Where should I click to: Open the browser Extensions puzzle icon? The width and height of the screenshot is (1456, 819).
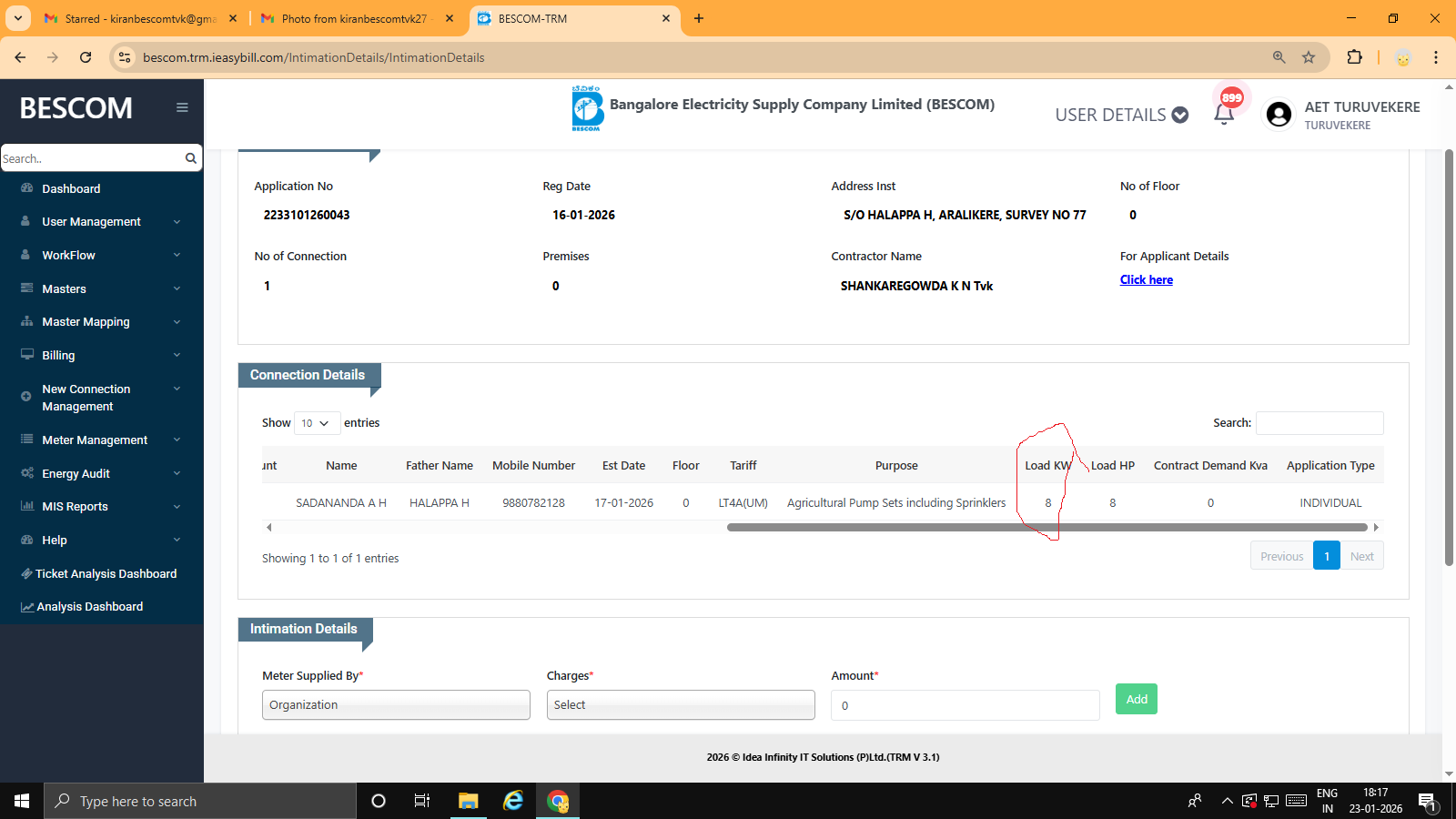click(1354, 57)
